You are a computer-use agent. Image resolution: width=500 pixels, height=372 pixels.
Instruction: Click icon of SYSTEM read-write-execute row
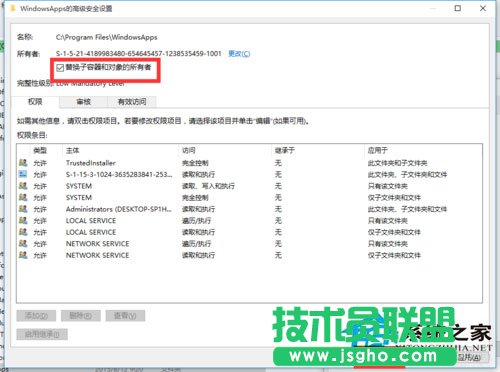(x=23, y=186)
